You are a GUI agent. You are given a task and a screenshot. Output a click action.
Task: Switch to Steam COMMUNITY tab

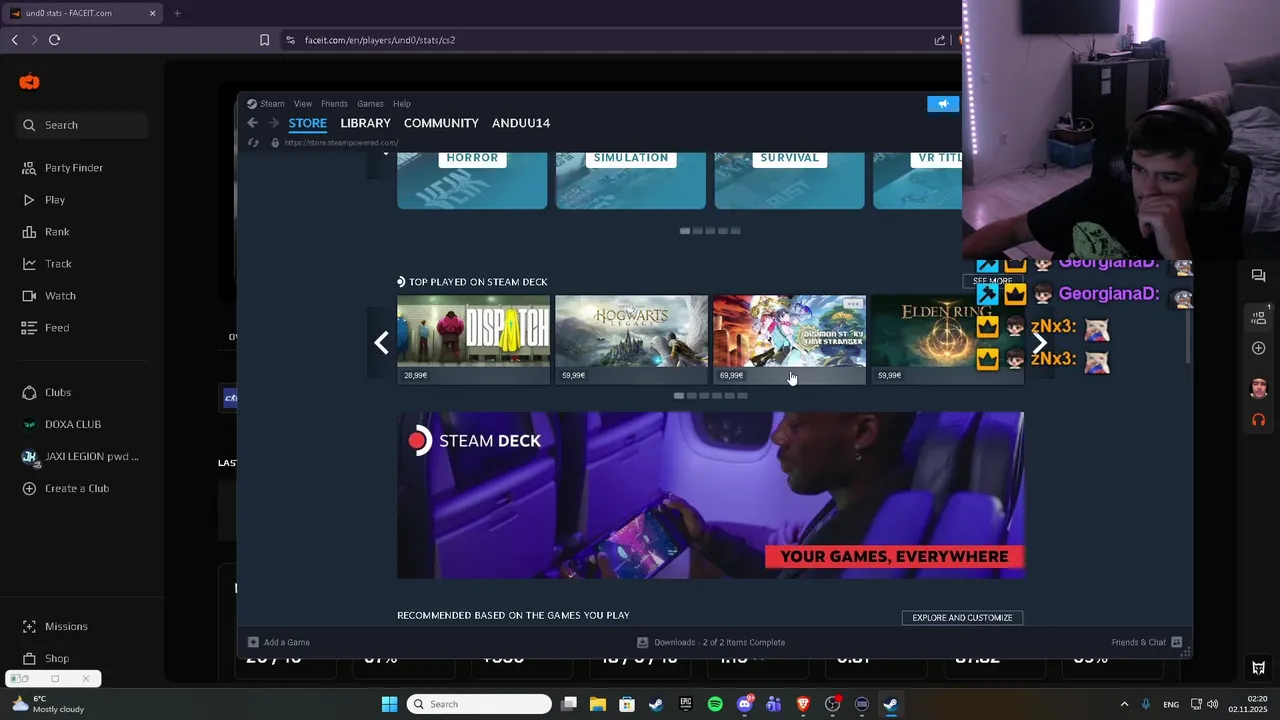(441, 123)
